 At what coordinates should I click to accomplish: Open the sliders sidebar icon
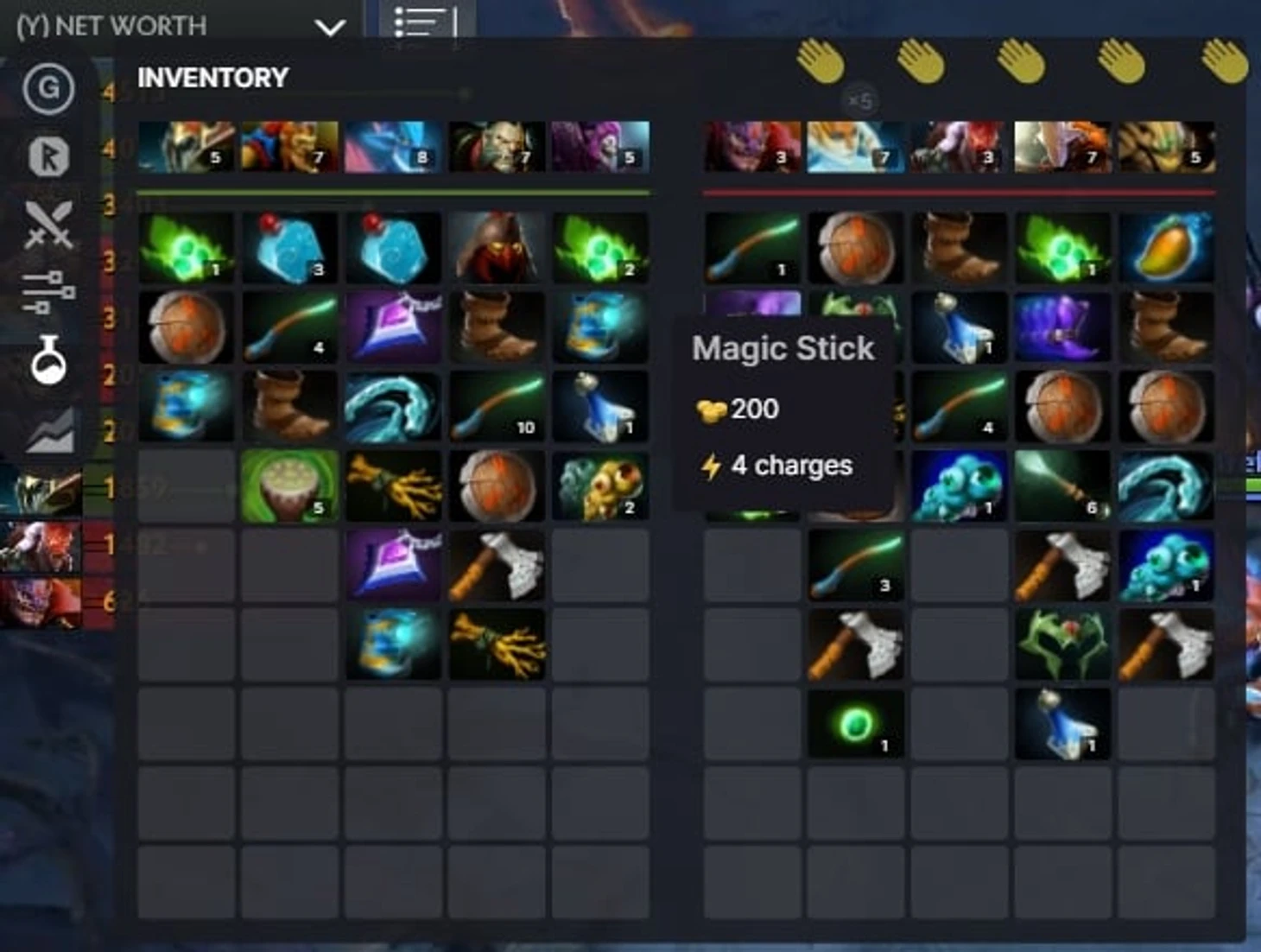(48, 292)
